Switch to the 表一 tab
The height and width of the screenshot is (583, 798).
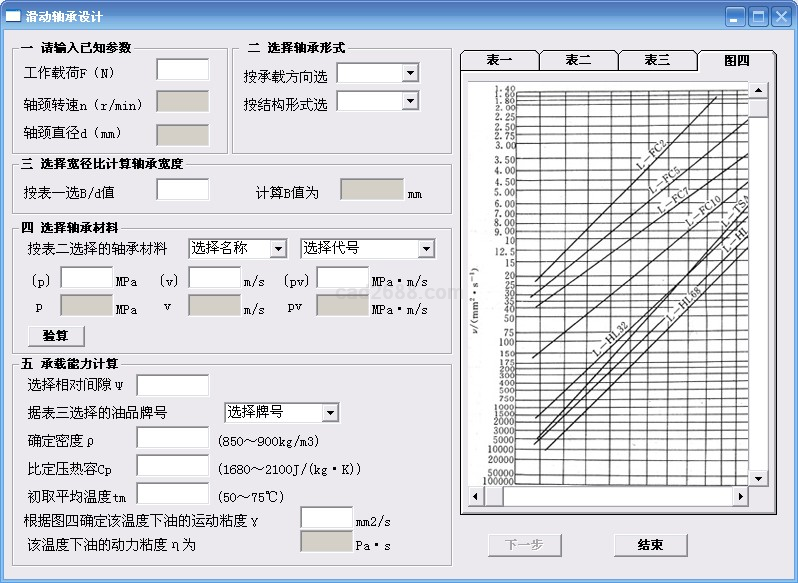tap(499, 61)
